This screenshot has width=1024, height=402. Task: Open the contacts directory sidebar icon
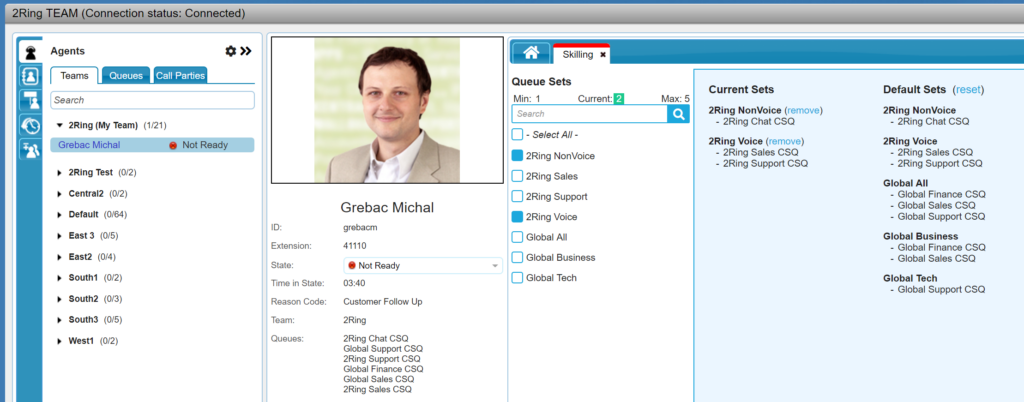(30, 76)
